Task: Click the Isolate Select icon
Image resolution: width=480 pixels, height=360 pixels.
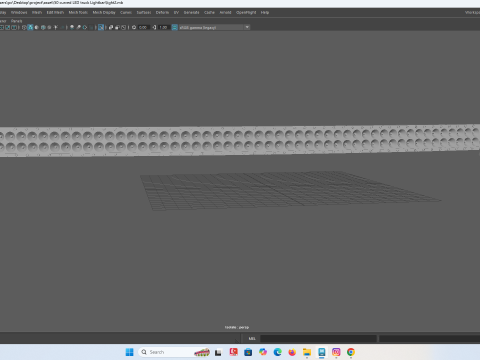Action: (x=101, y=27)
